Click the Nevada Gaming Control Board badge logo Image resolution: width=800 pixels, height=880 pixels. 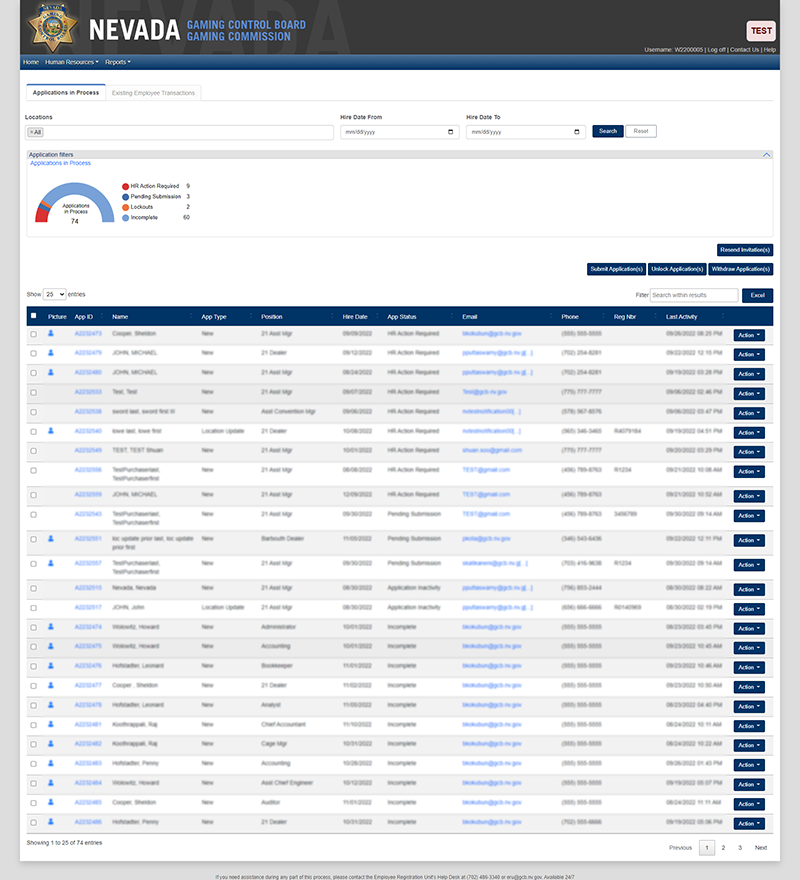pyautogui.click(x=53, y=28)
